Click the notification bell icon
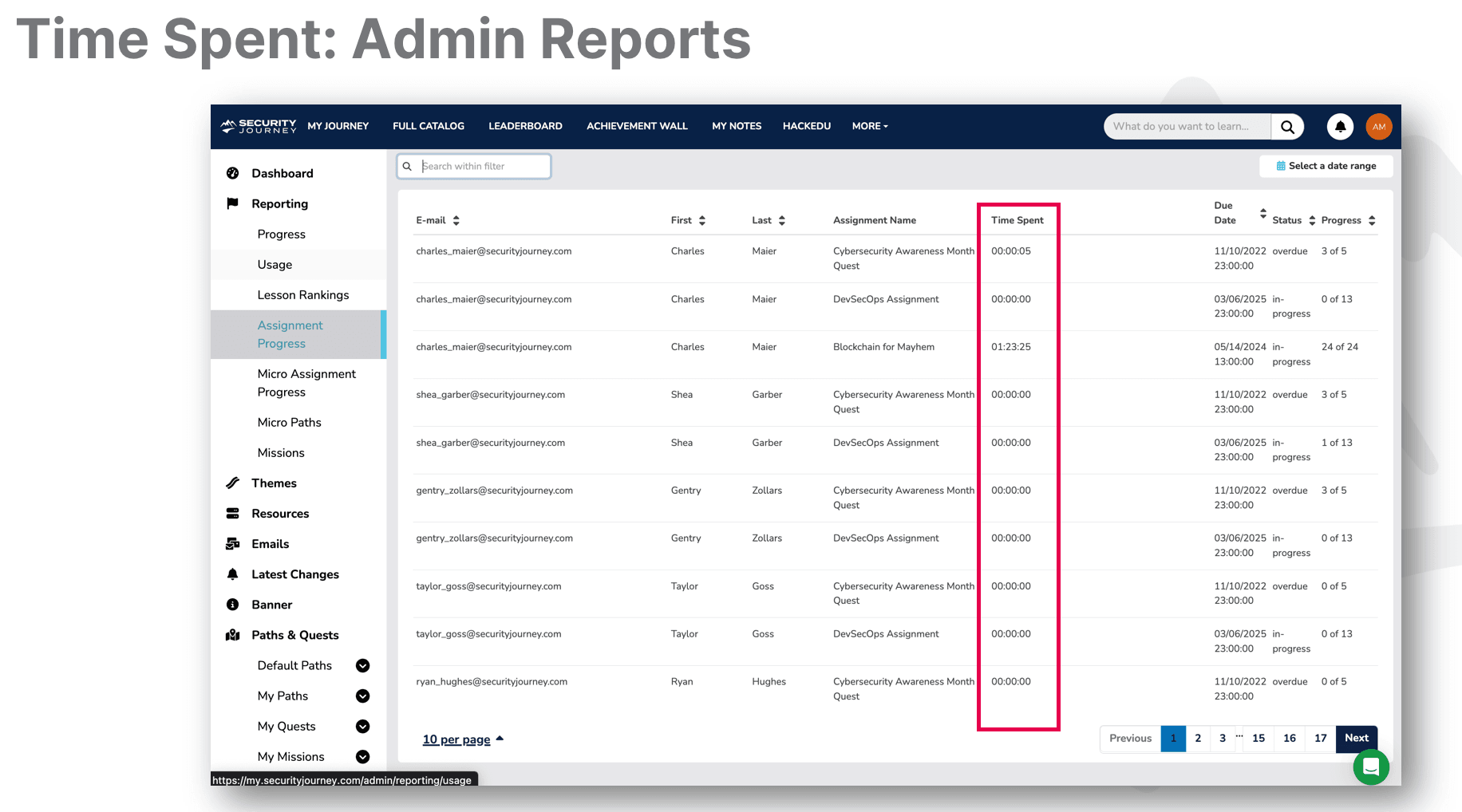Screen dimensions: 1462x812 [1340, 127]
